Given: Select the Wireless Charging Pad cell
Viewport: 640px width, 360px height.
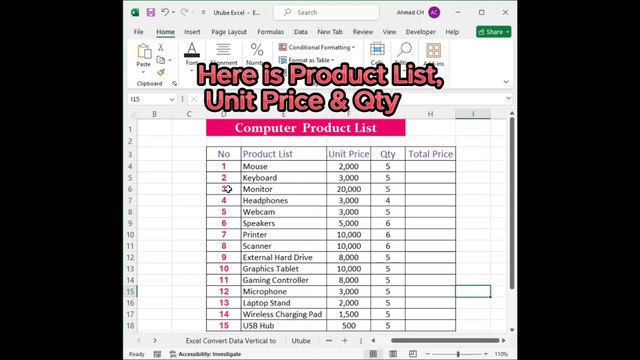Looking at the screenshot, I should coord(284,314).
